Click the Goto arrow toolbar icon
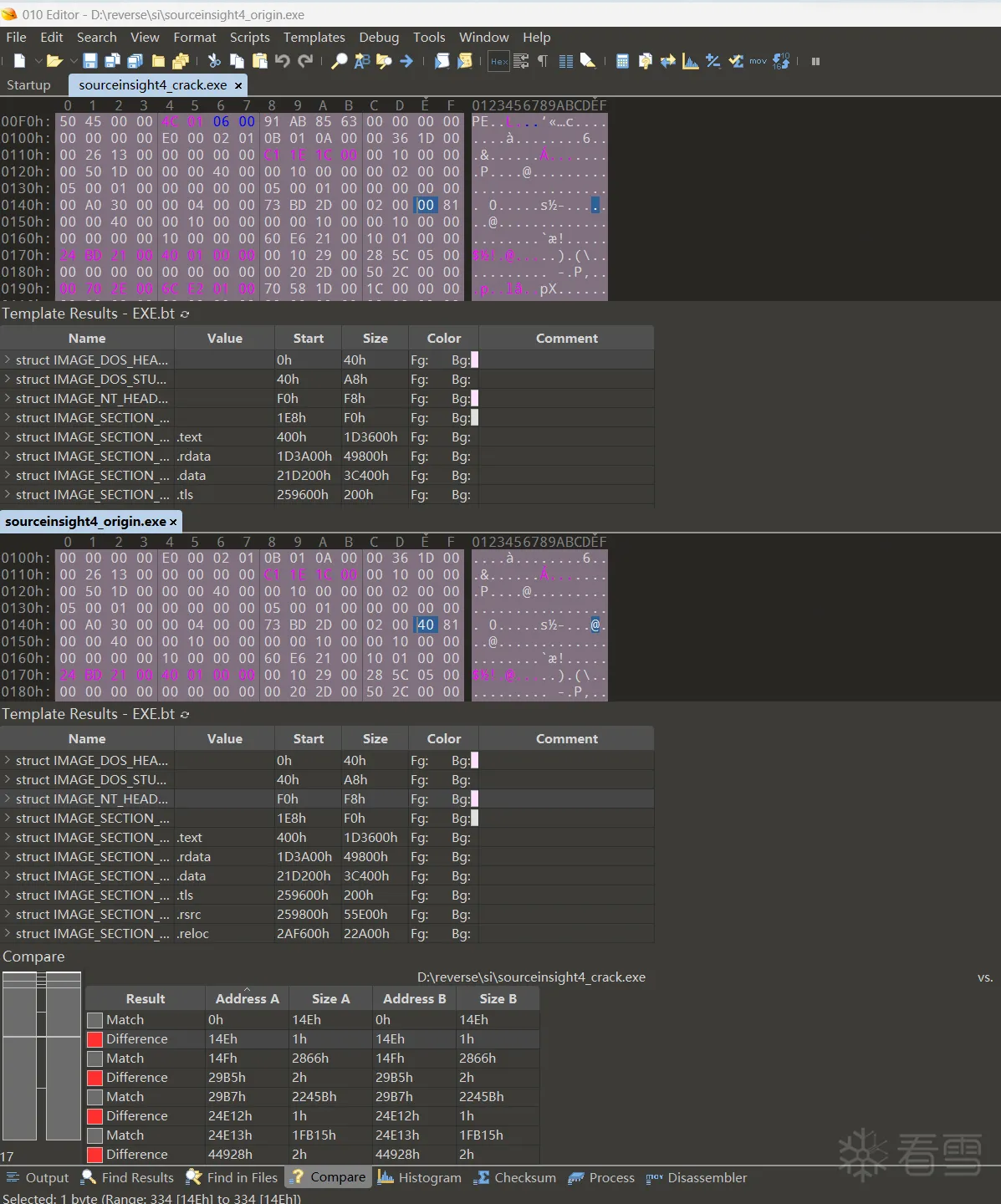This screenshot has height=1204, width=1001. point(406,61)
